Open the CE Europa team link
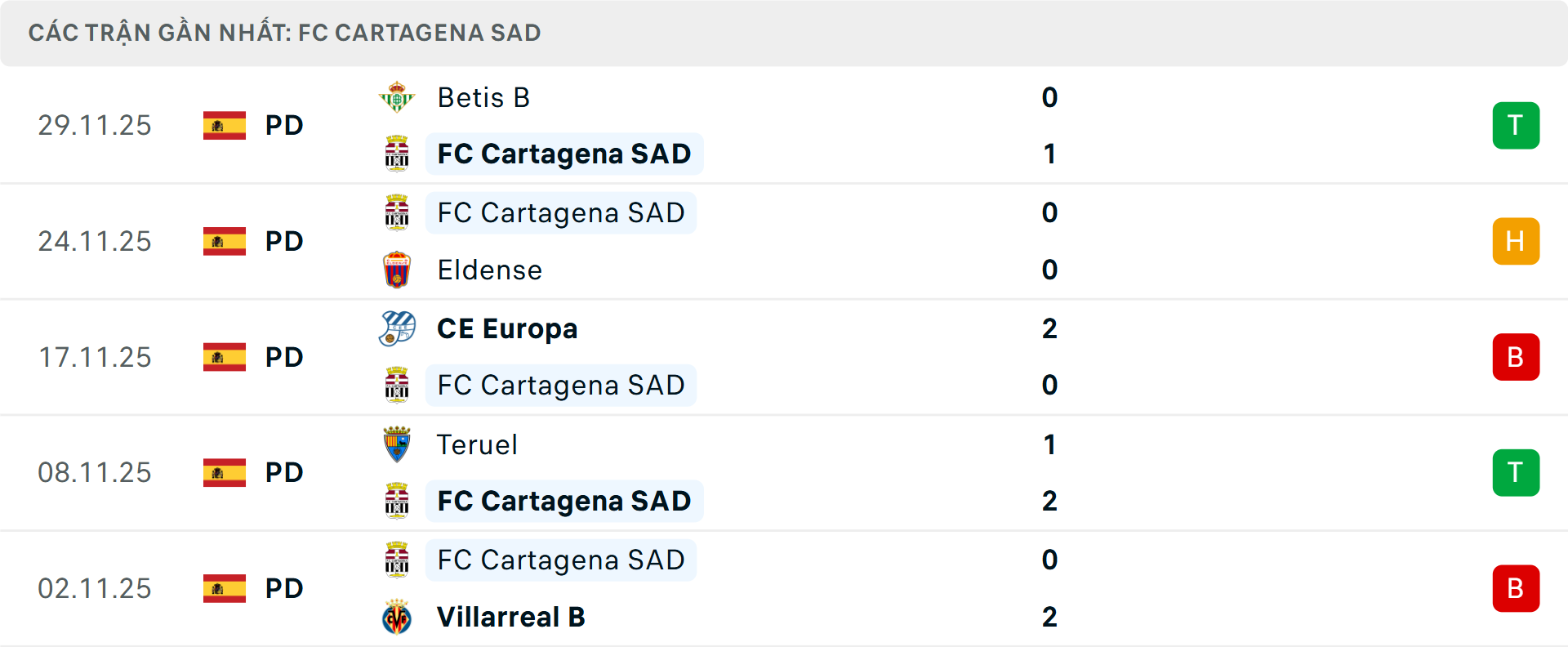This screenshot has width=1568, height=647. coord(507,328)
